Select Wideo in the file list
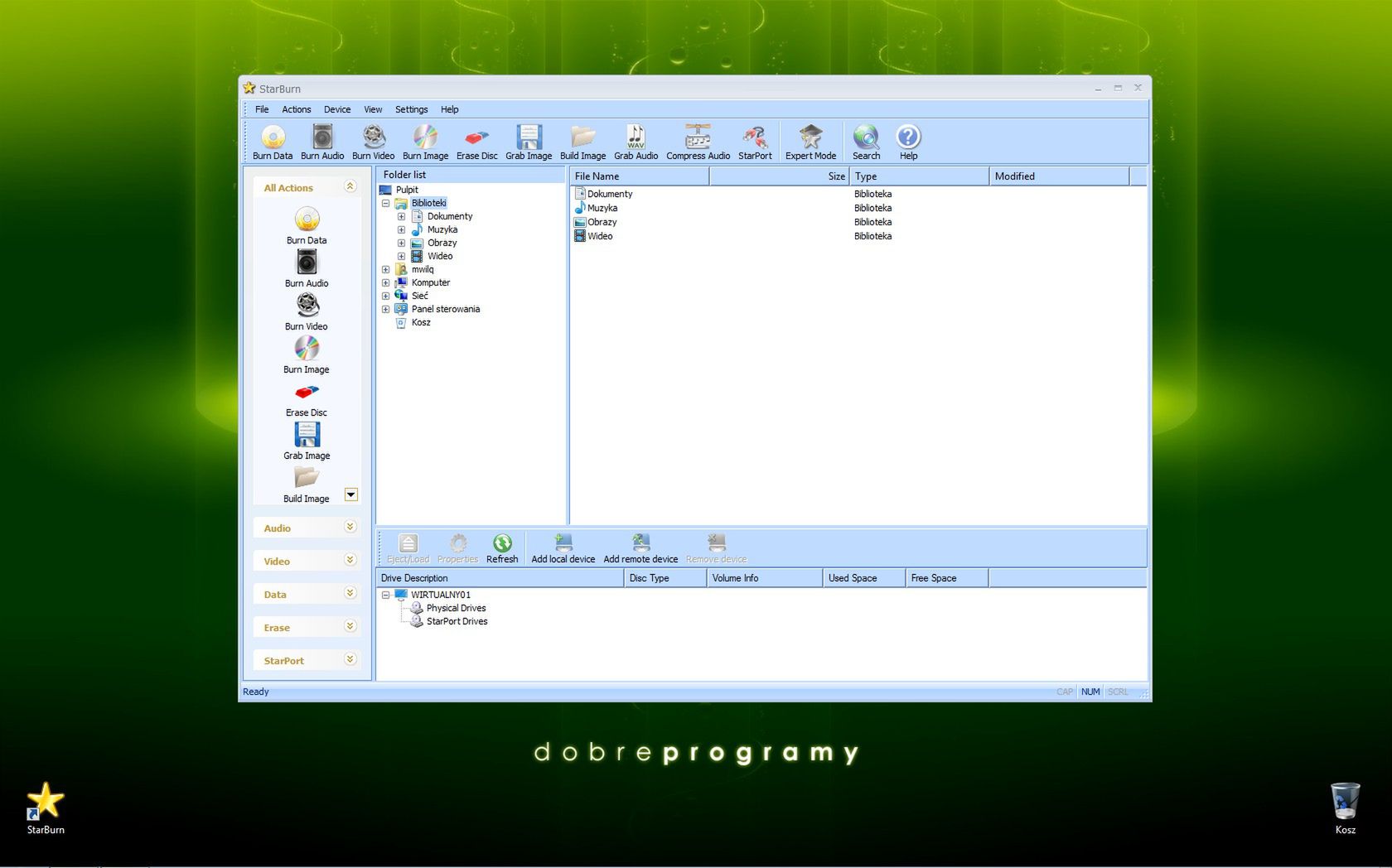 [600, 236]
